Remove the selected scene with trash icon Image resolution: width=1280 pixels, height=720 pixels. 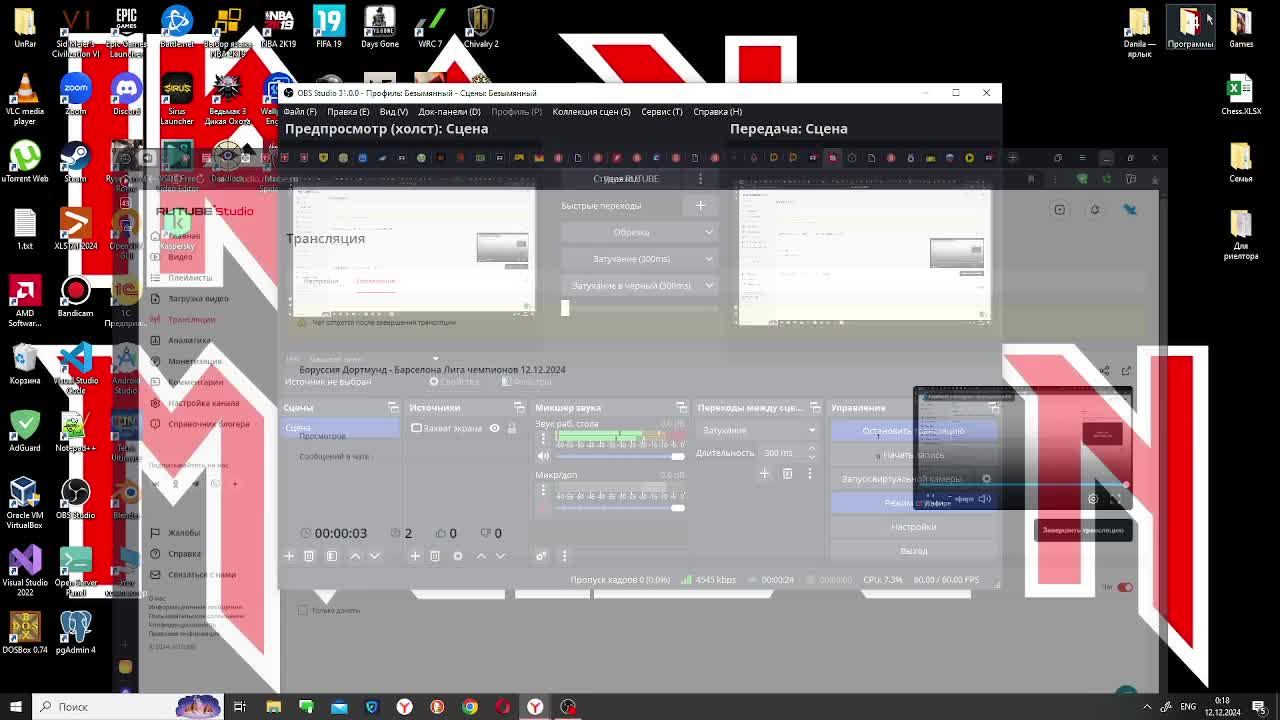pyautogui.click(x=309, y=556)
